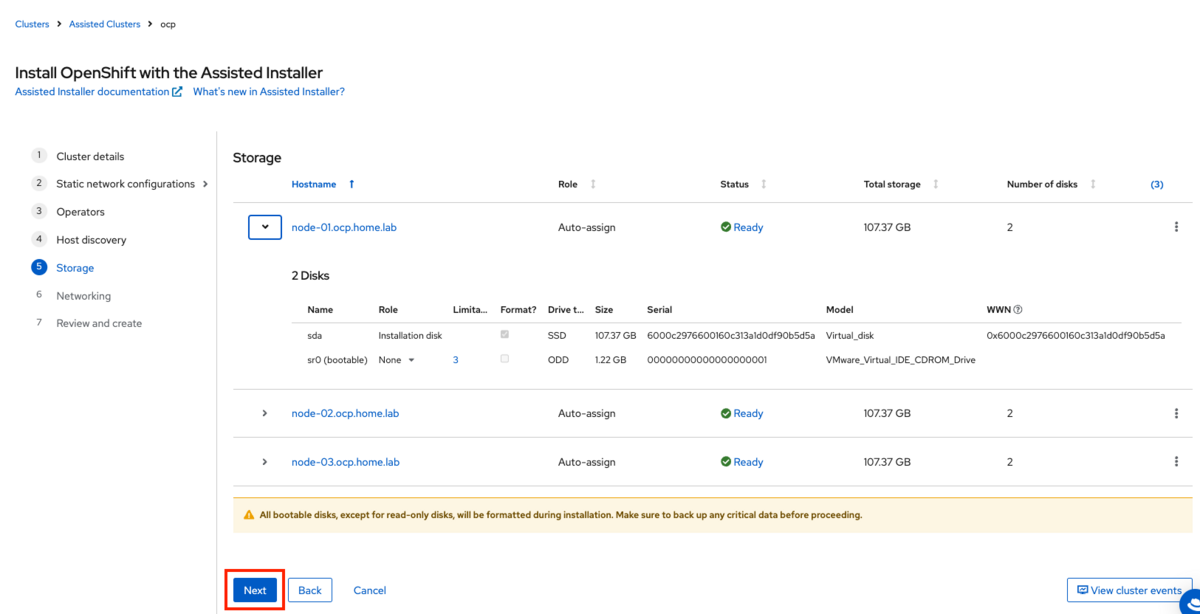Collapse the node-01.ocp.home.lab row

265,227
